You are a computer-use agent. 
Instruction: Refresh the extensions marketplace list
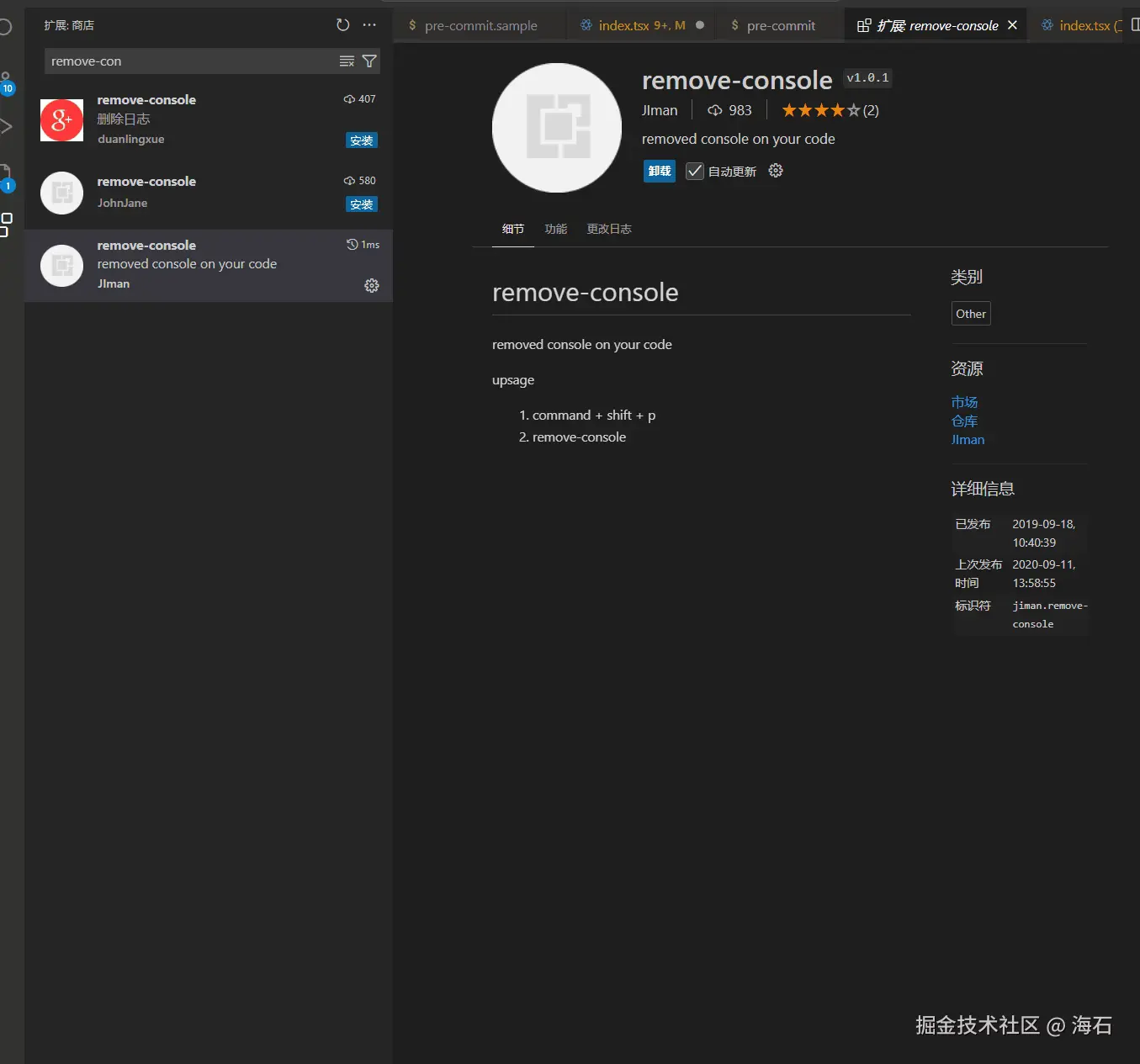[342, 25]
